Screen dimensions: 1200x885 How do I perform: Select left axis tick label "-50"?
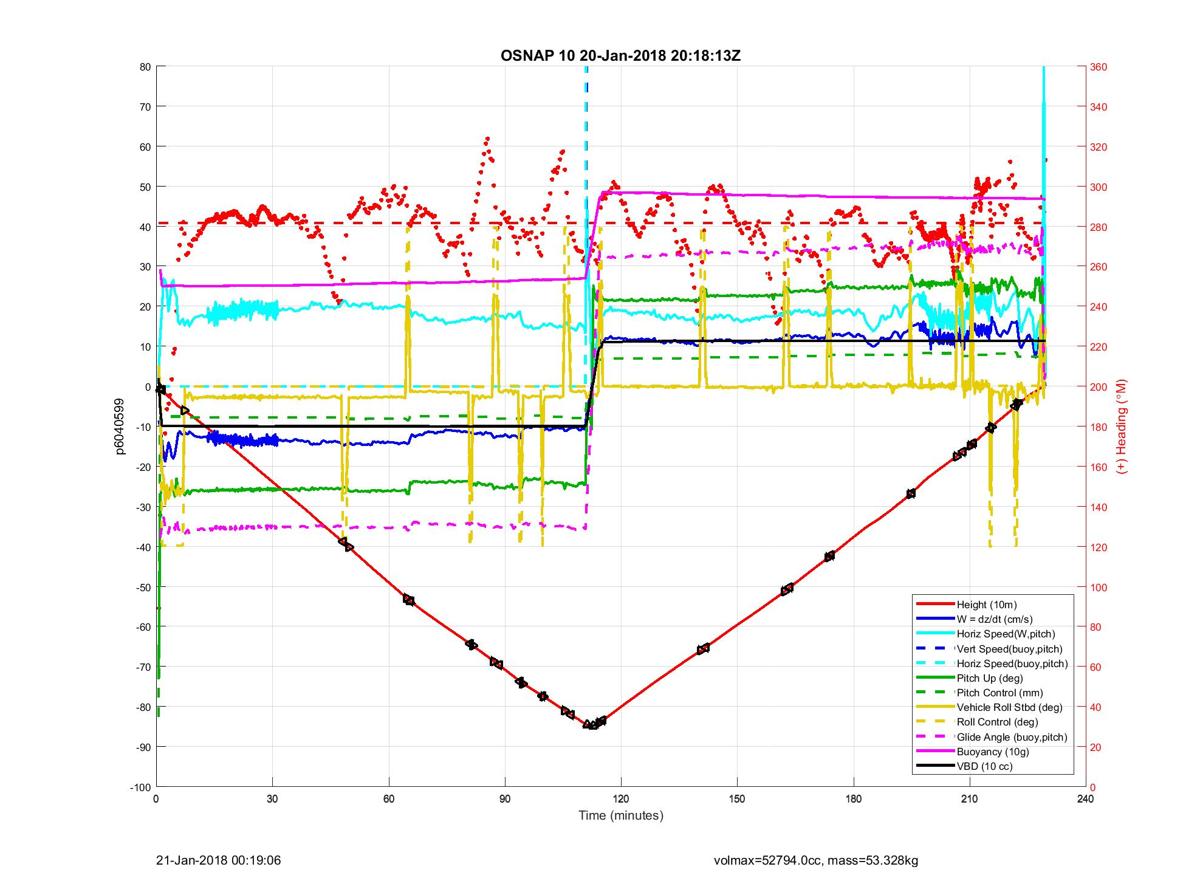click(x=142, y=587)
